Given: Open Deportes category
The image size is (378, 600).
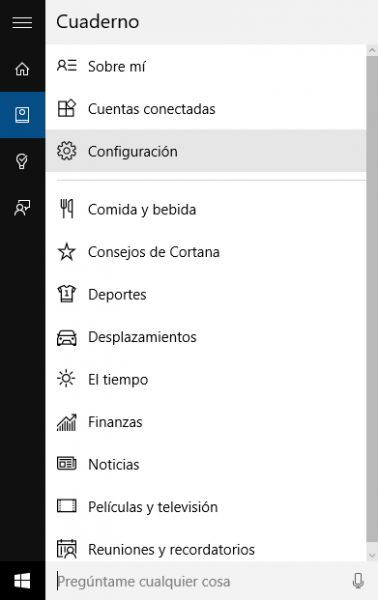Looking at the screenshot, I should point(206,294).
